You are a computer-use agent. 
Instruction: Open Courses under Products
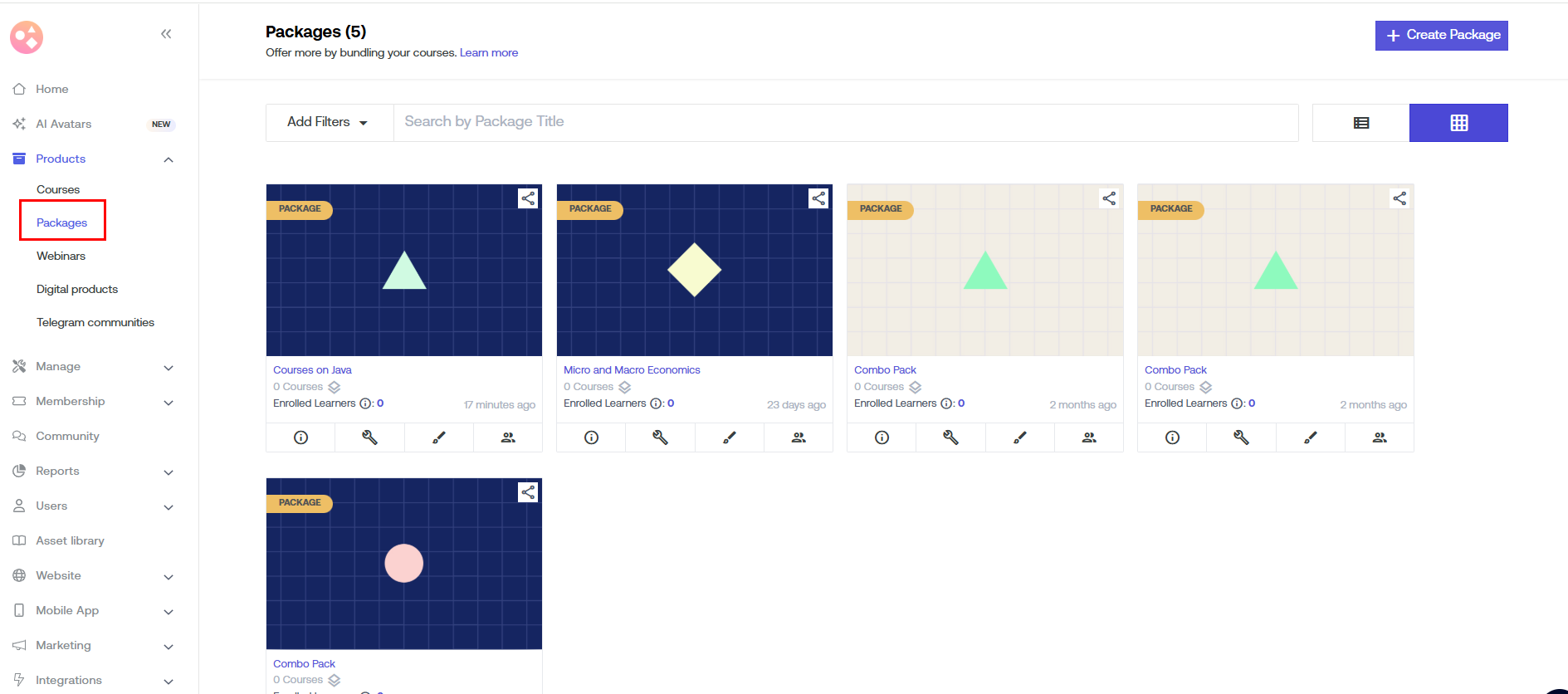point(58,189)
